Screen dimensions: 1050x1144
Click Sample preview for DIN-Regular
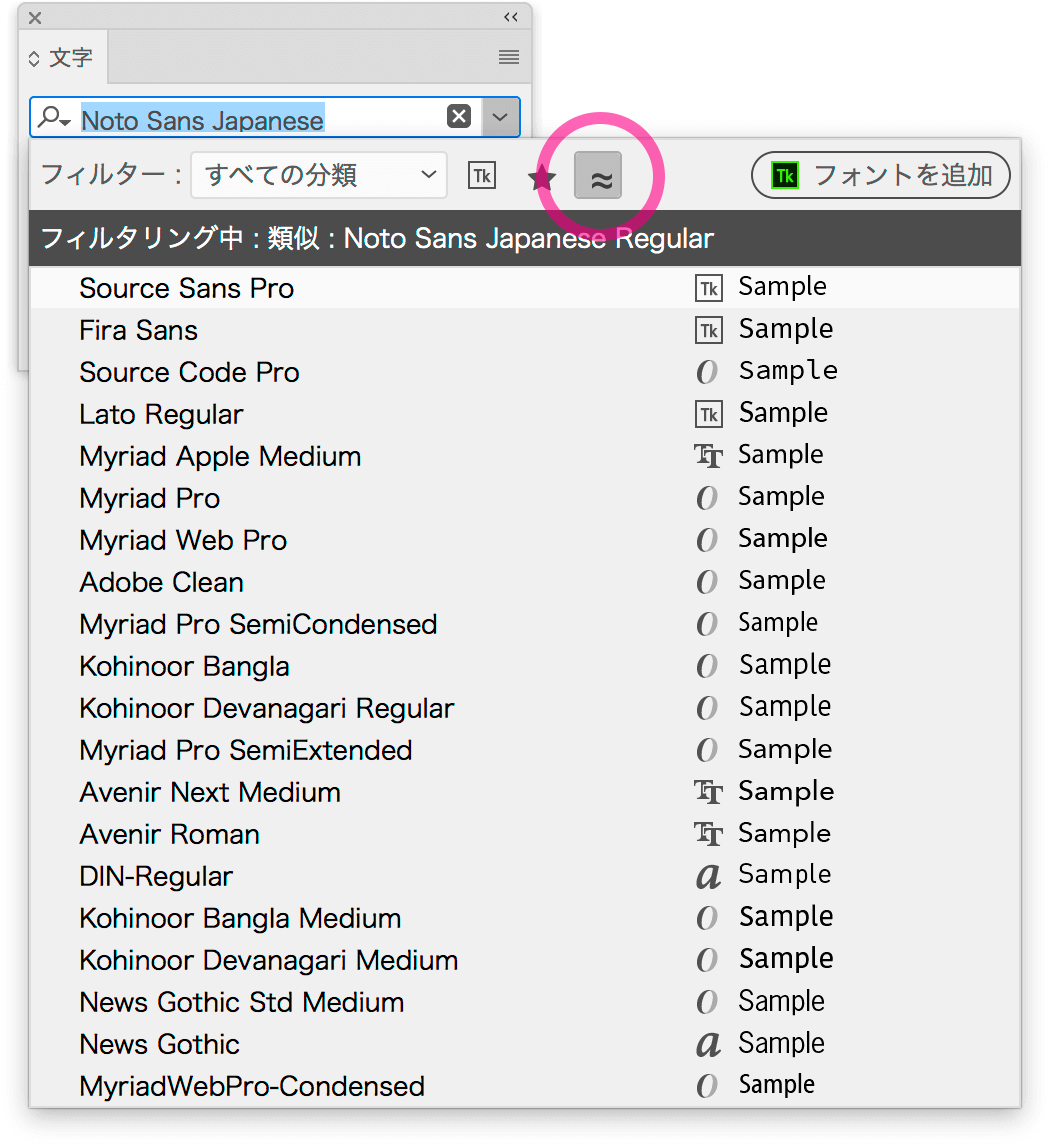pos(784,875)
